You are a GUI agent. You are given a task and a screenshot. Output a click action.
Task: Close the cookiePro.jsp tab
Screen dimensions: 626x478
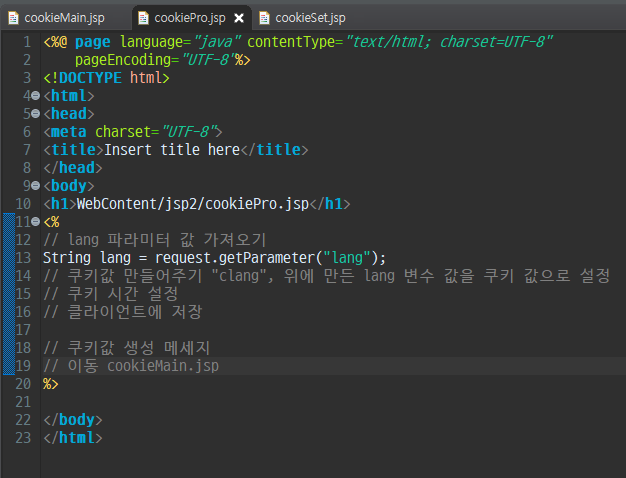tap(239, 18)
